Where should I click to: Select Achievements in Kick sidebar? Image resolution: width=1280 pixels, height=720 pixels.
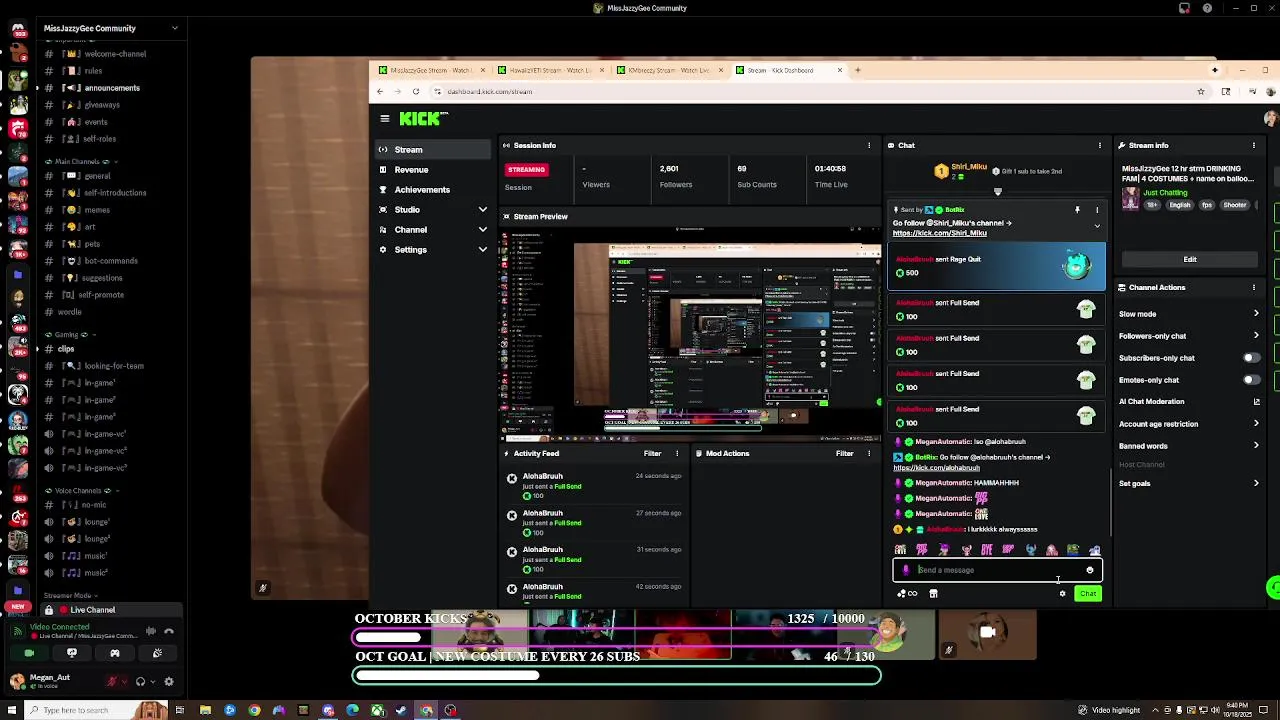432,190
